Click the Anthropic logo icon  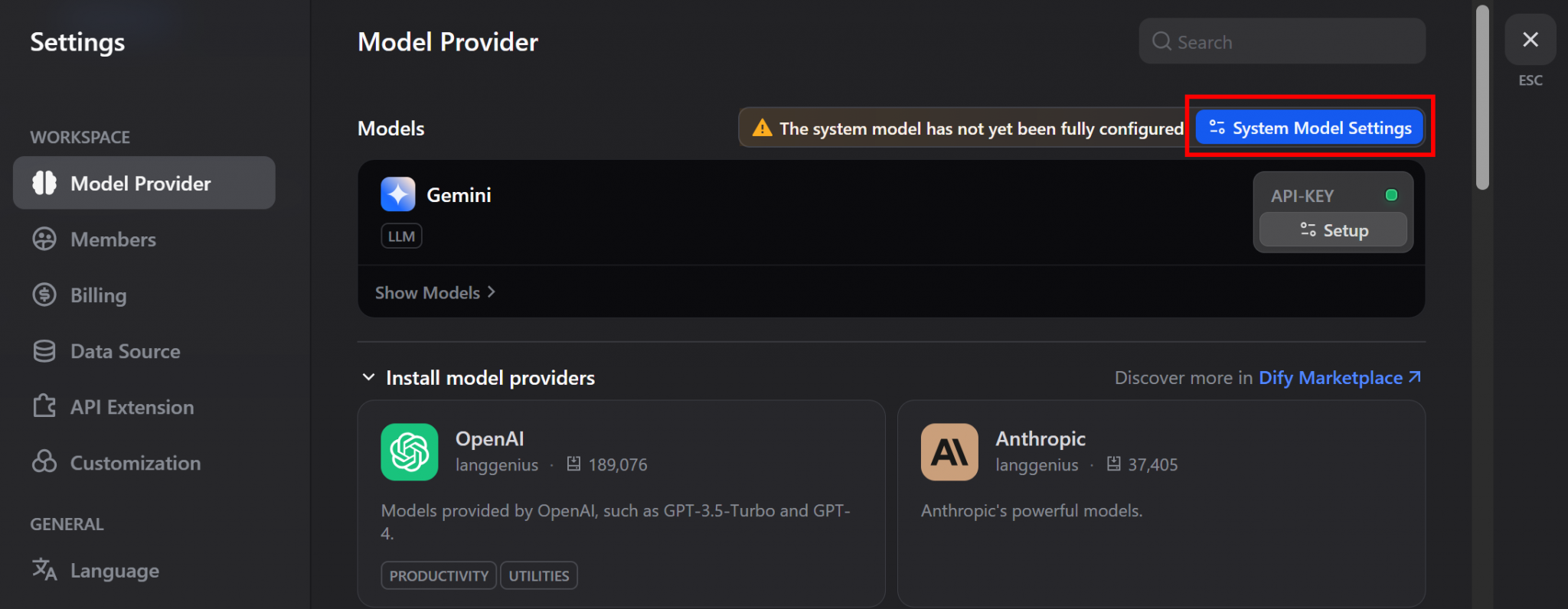(x=949, y=452)
